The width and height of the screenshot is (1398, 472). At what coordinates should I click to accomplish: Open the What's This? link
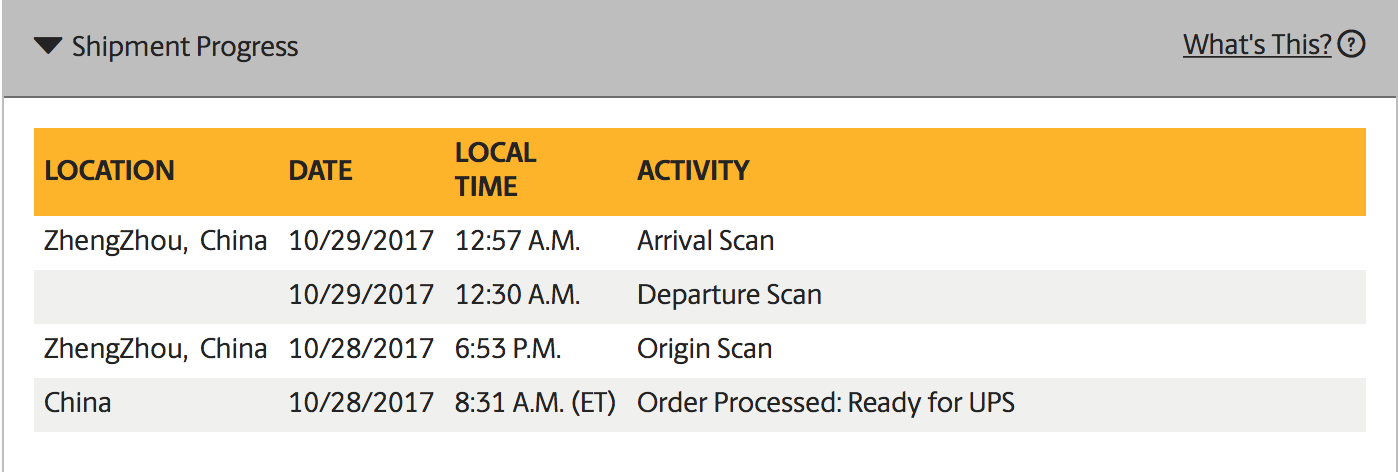(x=1257, y=44)
